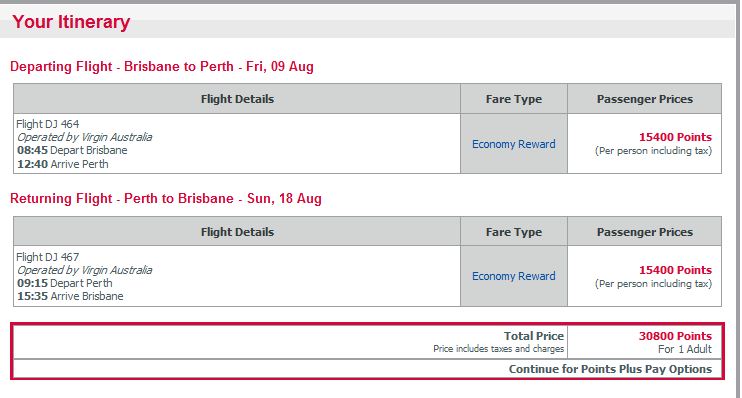Screen dimensions: 742x398
Task: Click the returning Fare Type column header
Action: (513, 232)
